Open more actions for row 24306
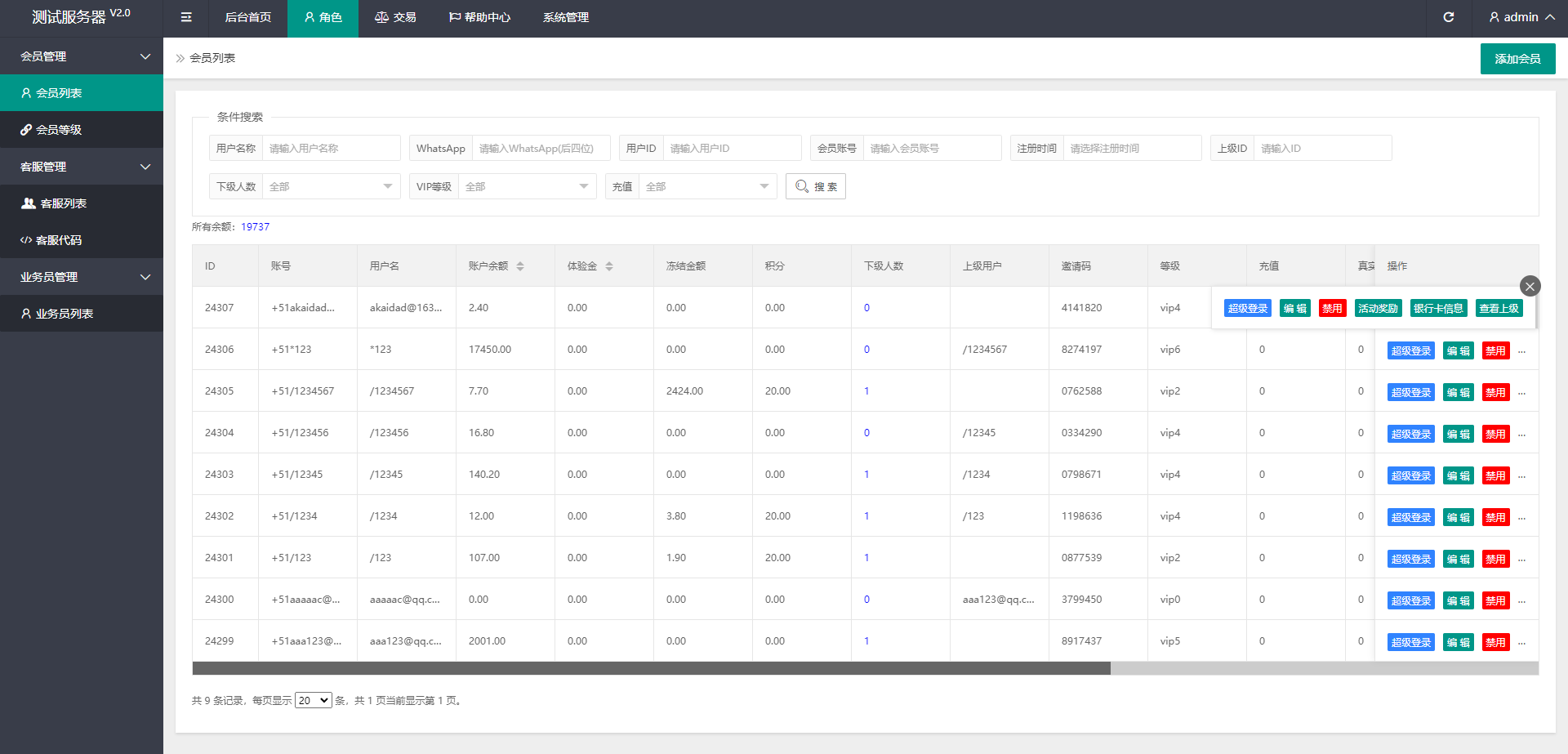This screenshot has height=754, width=1568. coord(1521,351)
